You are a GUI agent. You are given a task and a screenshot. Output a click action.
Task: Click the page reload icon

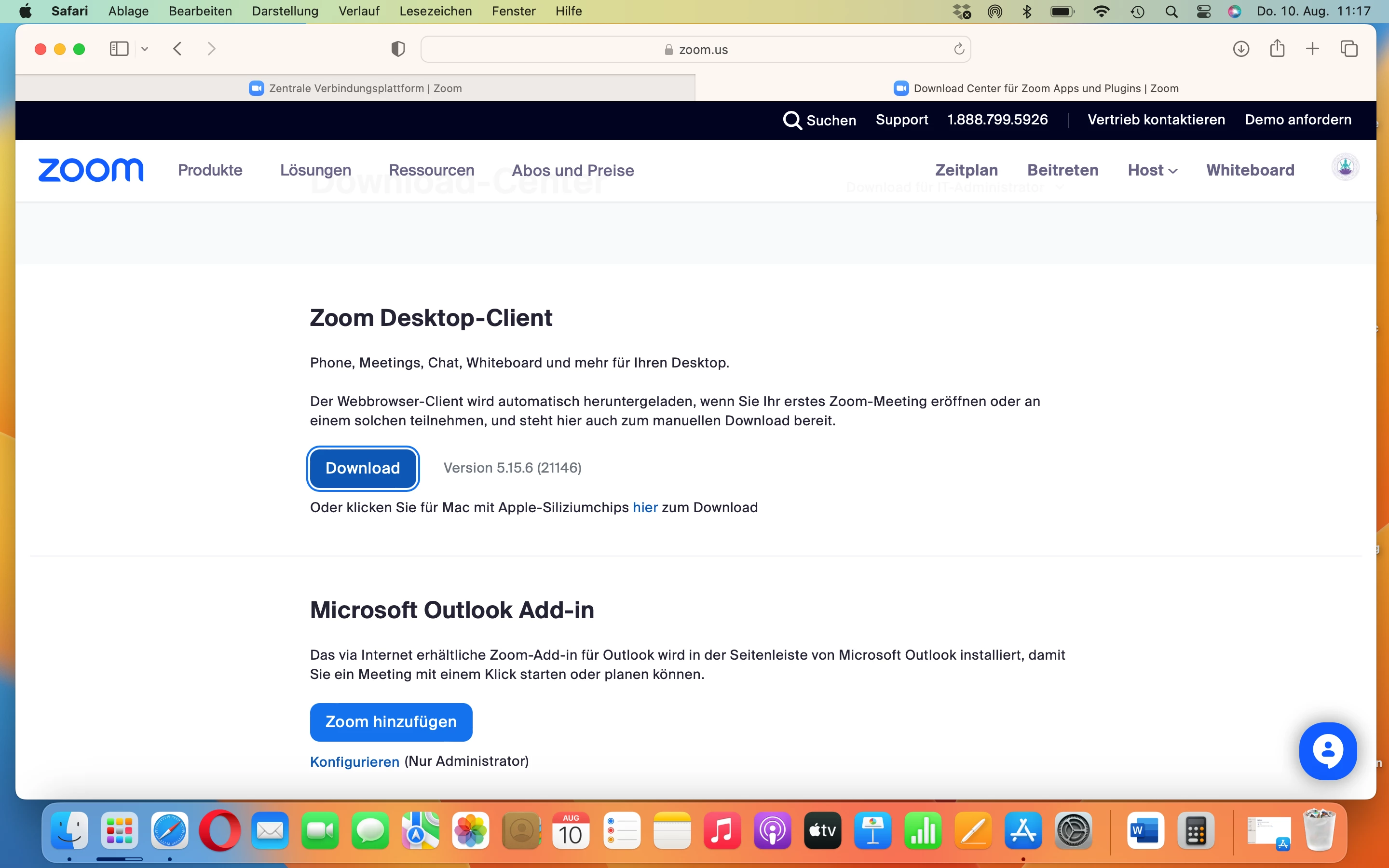[958, 49]
